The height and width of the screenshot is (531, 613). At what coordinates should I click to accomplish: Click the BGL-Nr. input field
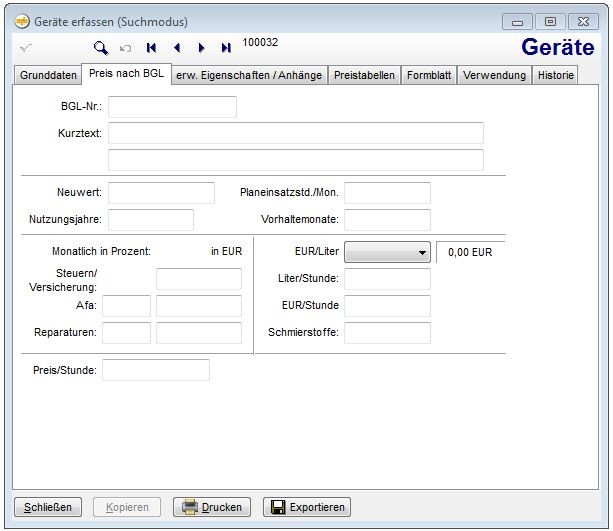click(x=172, y=107)
